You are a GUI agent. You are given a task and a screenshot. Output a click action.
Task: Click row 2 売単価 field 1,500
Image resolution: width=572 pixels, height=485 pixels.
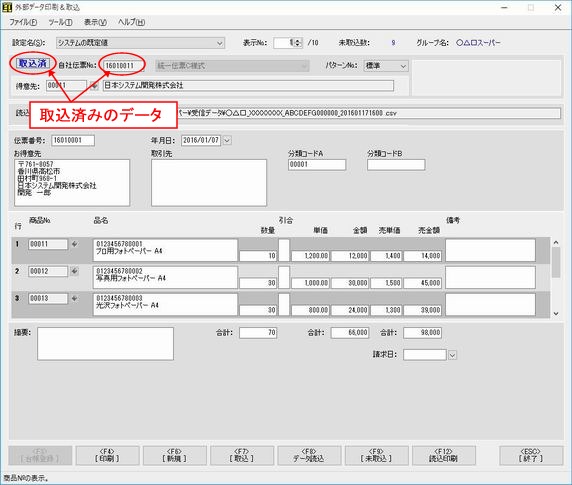(386, 283)
